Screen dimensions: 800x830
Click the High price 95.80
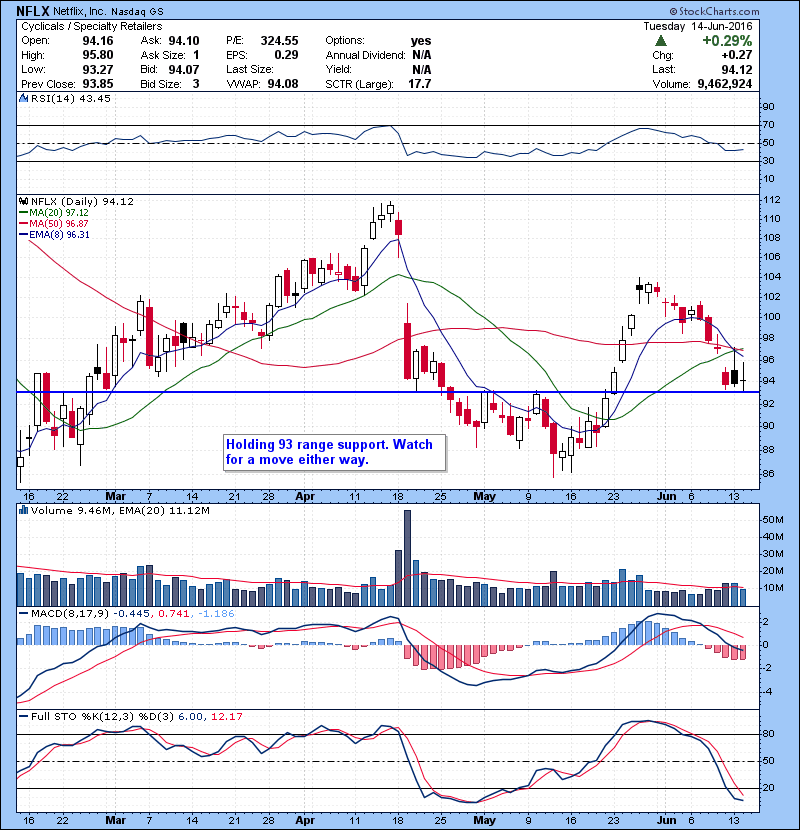click(97, 55)
